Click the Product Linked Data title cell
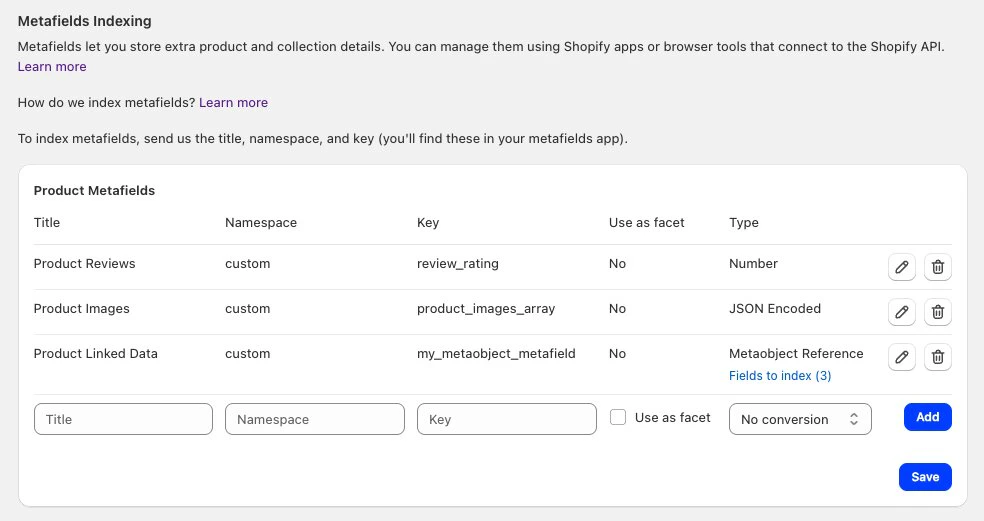Screen dimensions: 984x521 [95, 353]
